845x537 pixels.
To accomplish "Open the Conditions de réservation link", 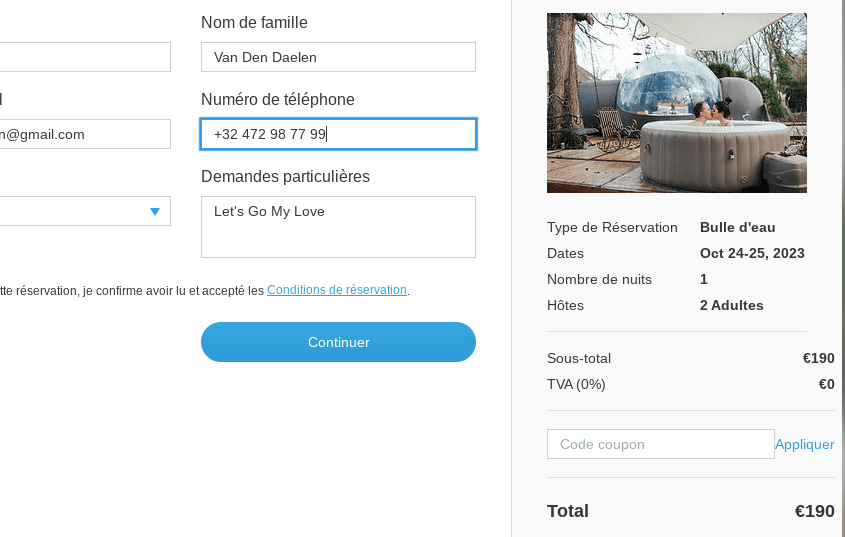I will [x=337, y=290].
